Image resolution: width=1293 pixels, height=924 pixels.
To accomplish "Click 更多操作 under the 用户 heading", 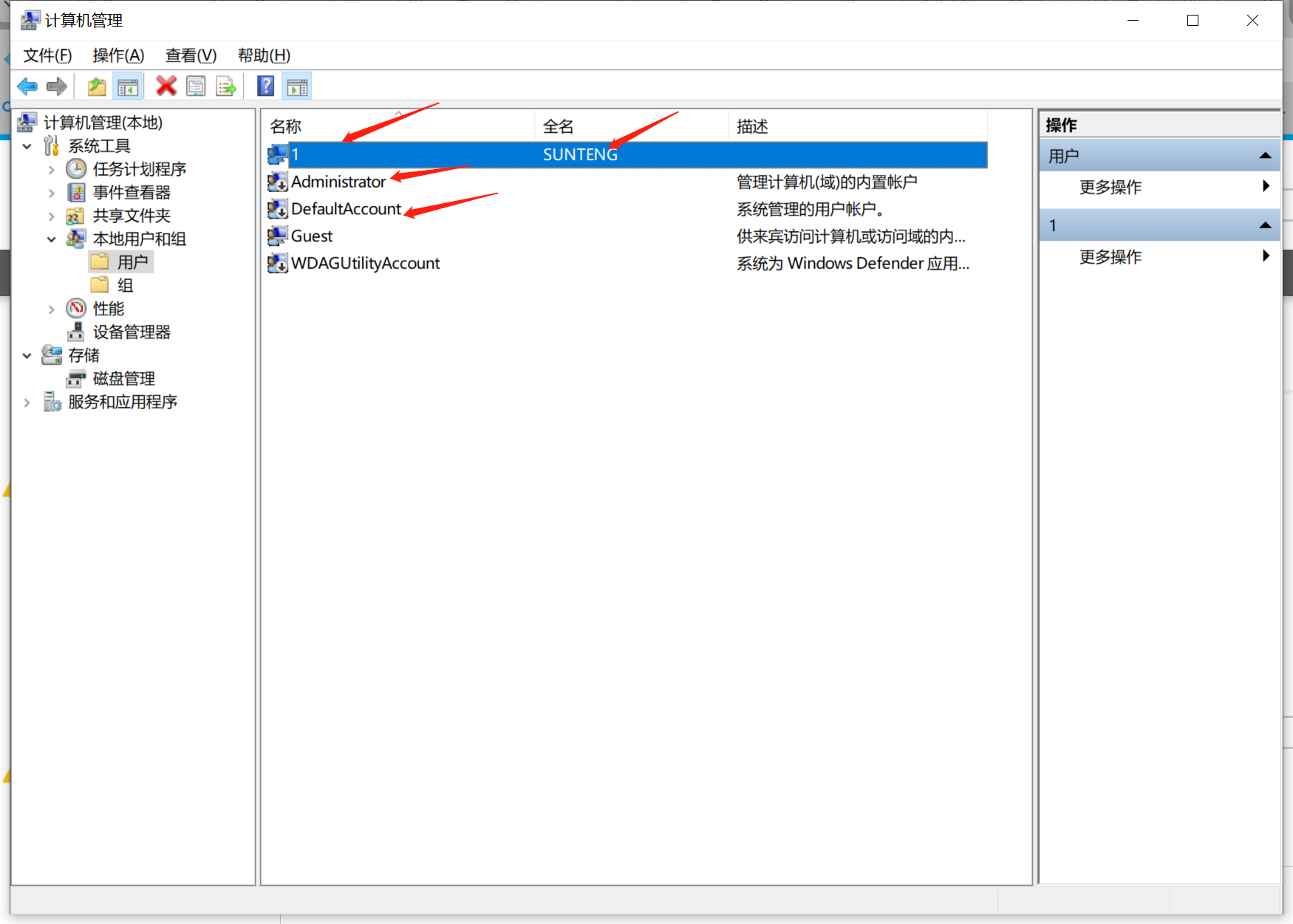I will point(1110,187).
